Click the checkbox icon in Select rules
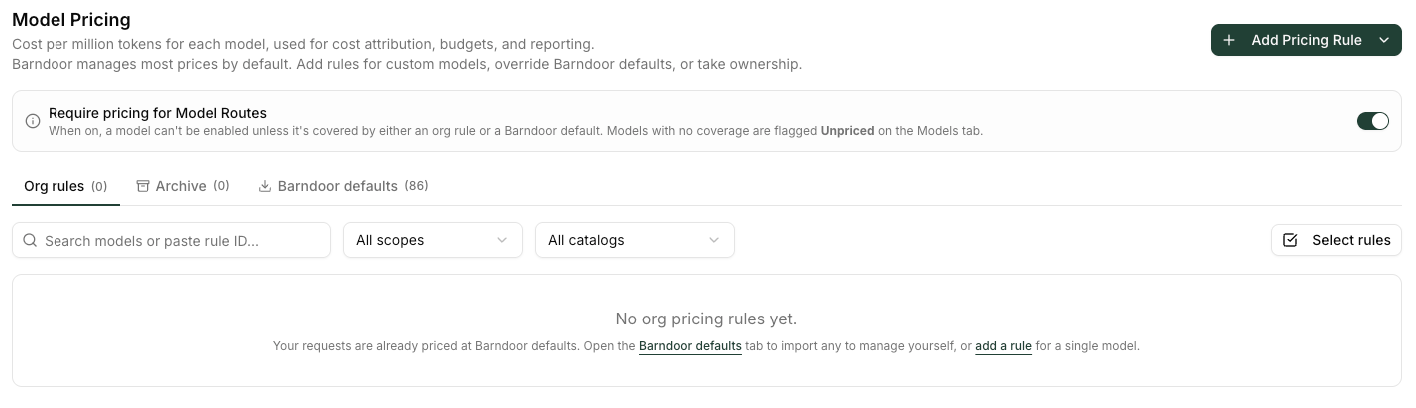This screenshot has height=408, width=1416. click(1290, 240)
